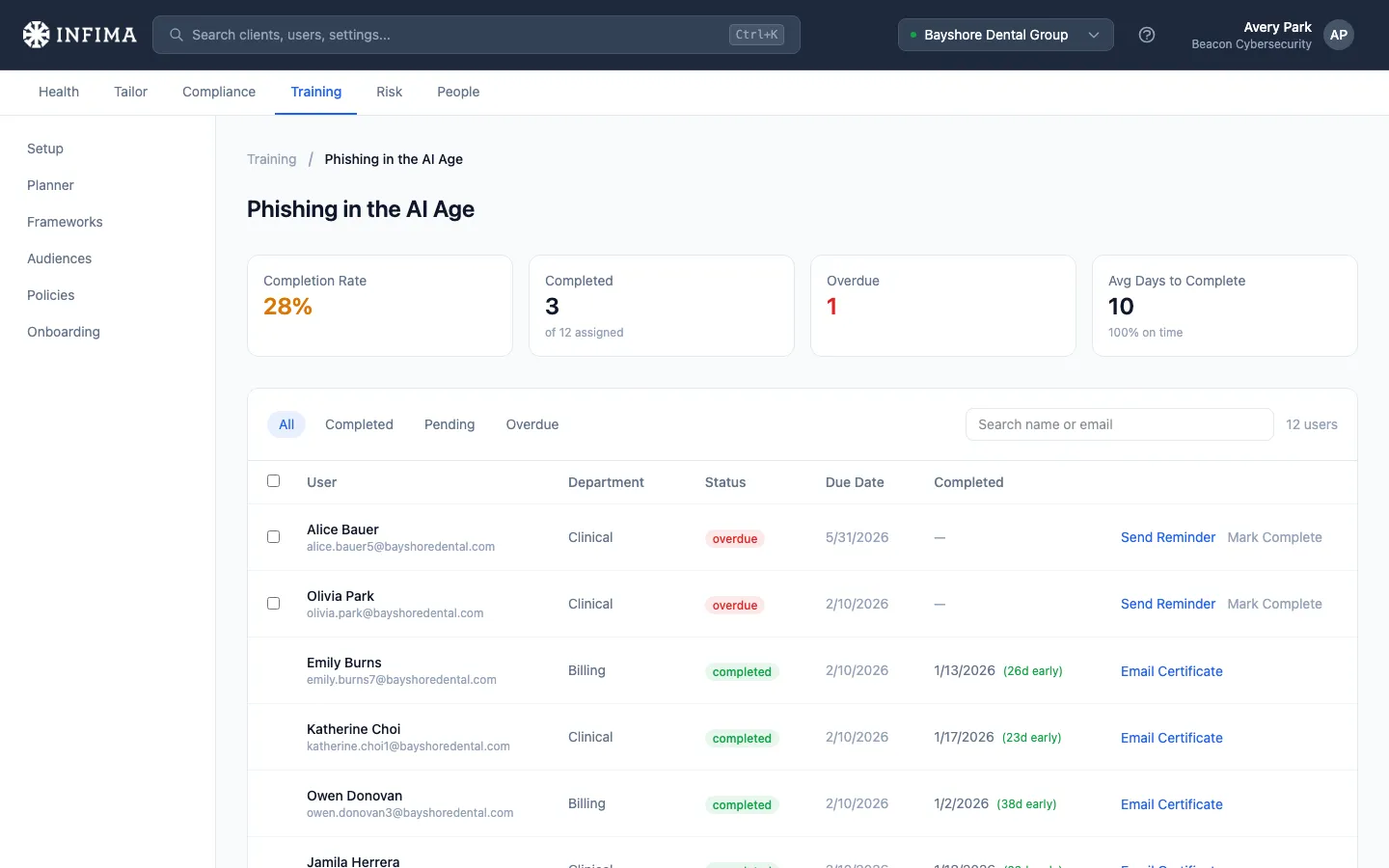
Task: Click Emily Burns's completed status badge
Action: [742, 671]
